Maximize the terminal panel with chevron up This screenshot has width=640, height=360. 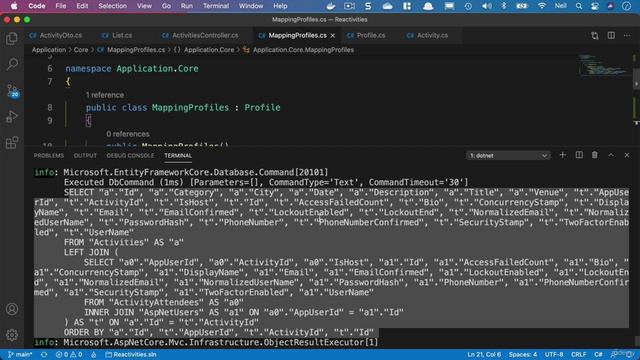611,155
